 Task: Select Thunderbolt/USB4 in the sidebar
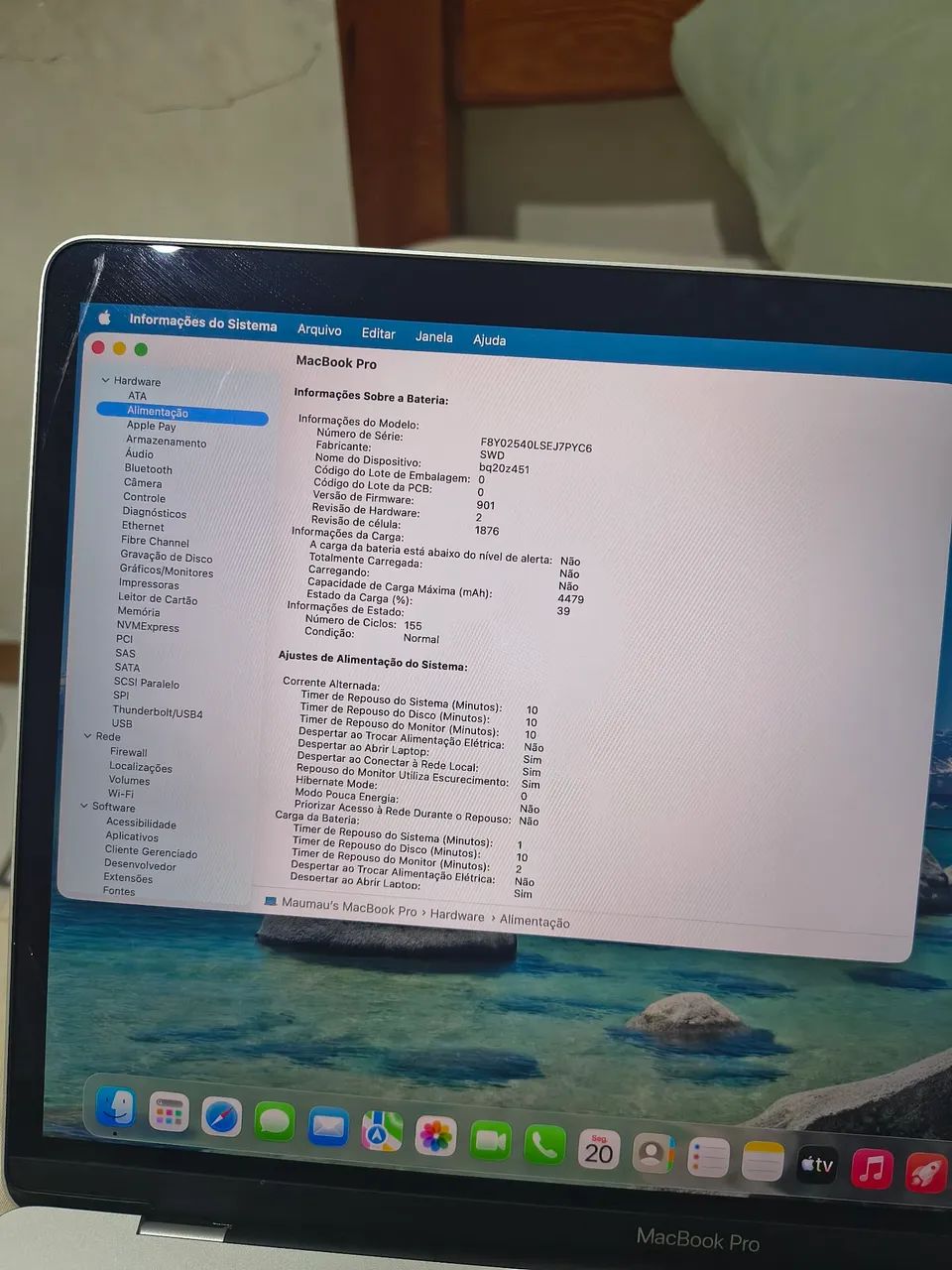[x=157, y=712]
